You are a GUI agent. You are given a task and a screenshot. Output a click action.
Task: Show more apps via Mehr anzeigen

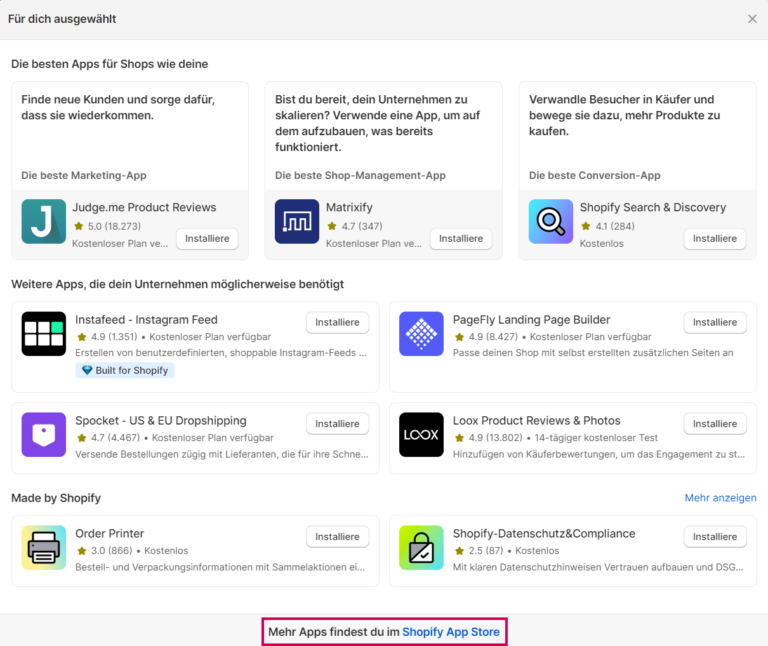pos(720,498)
